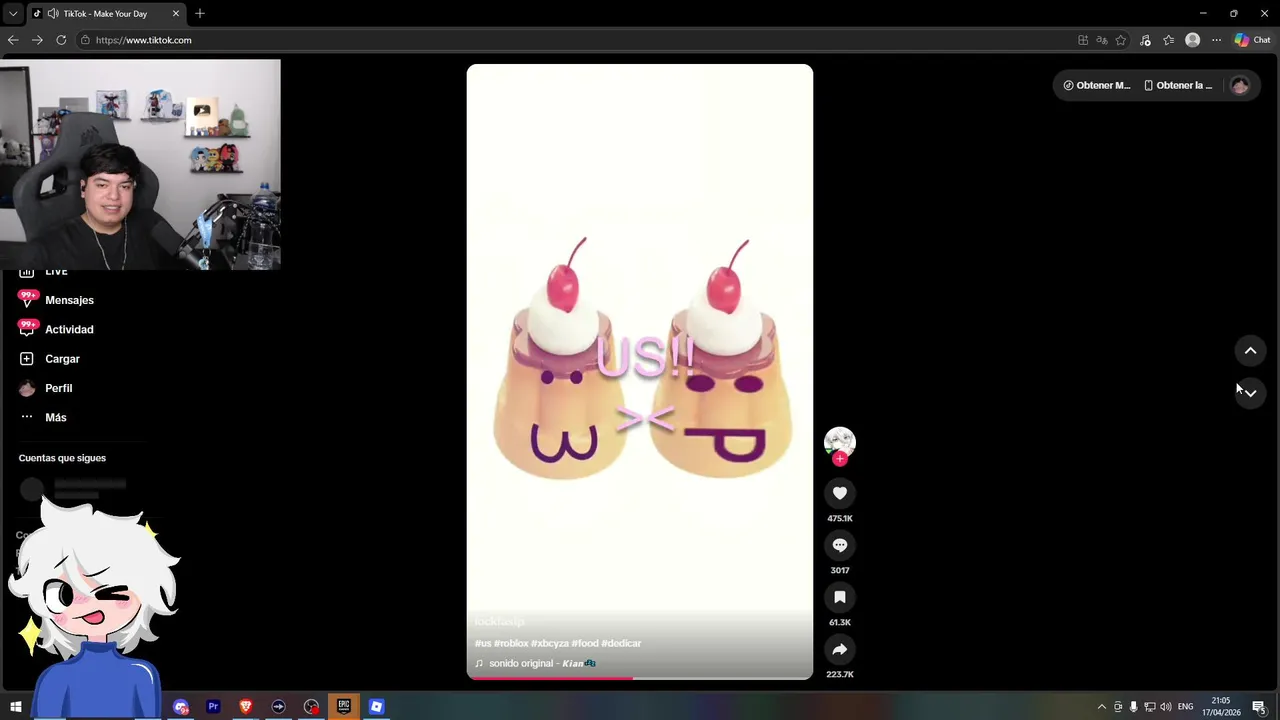Screen dimensions: 1280x720
Task: Click the apps icon in the address bar
Action: pyautogui.click(x=1083, y=40)
